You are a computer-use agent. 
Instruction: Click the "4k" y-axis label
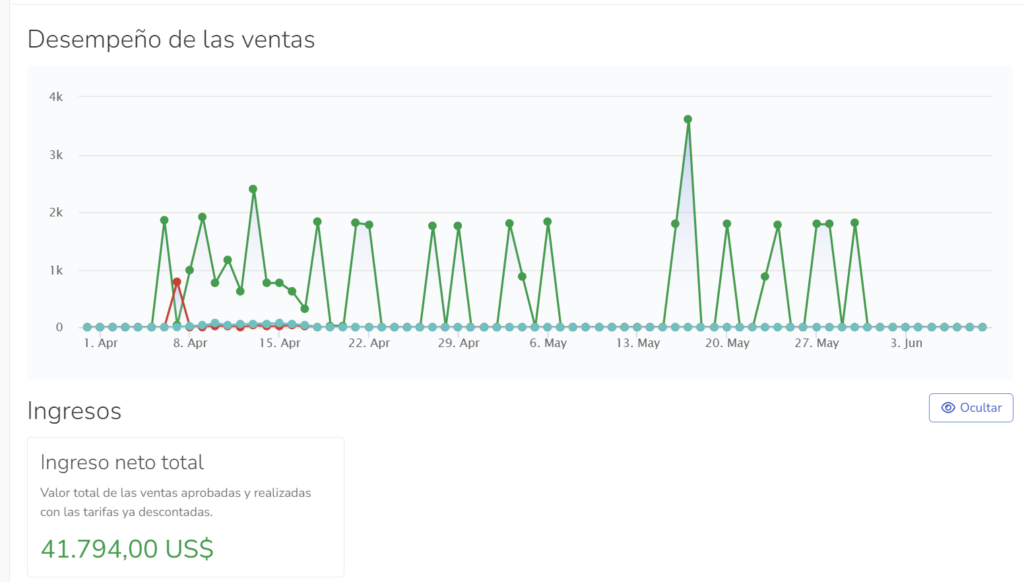[56, 97]
